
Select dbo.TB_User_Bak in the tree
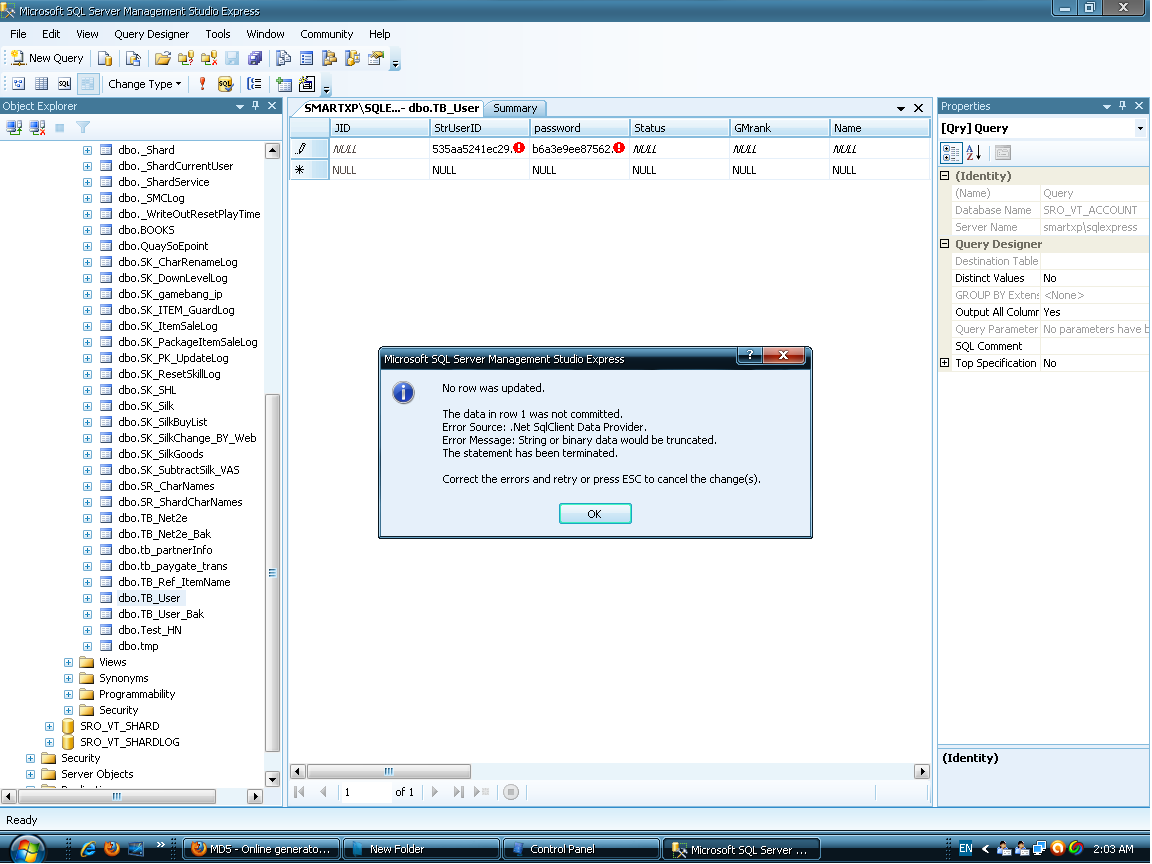coord(161,614)
